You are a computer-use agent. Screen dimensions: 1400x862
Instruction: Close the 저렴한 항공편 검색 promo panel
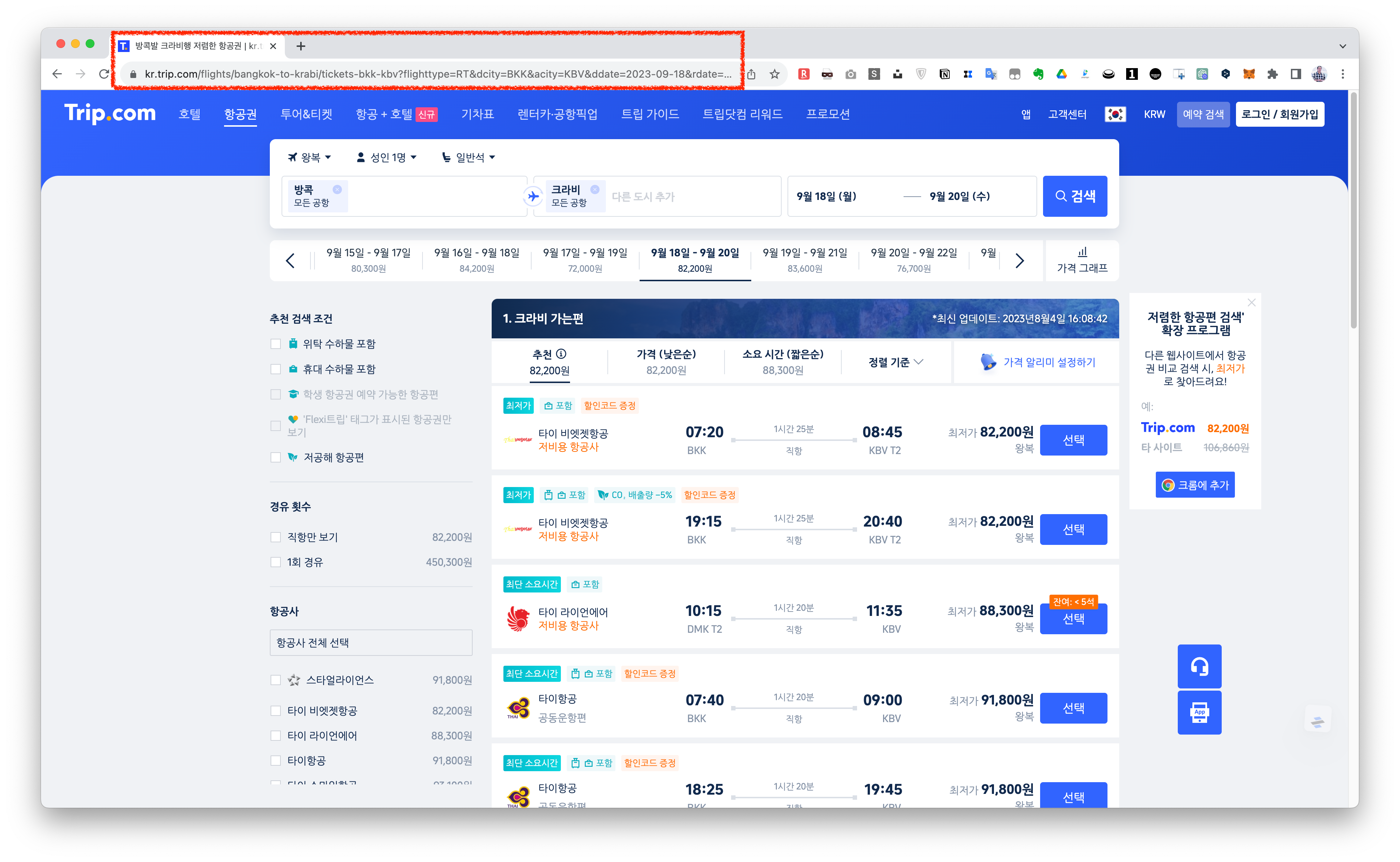click(x=1251, y=302)
